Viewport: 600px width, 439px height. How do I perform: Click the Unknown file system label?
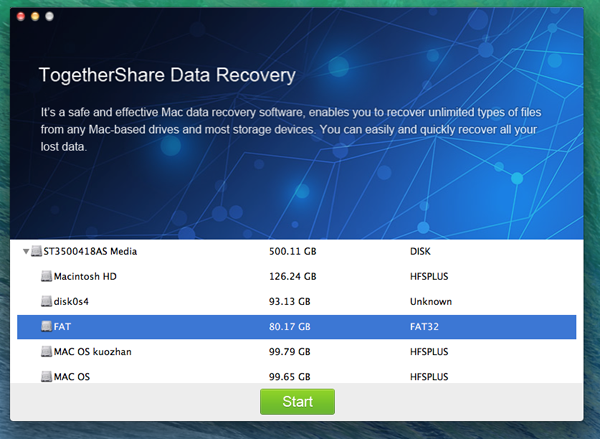(431, 302)
